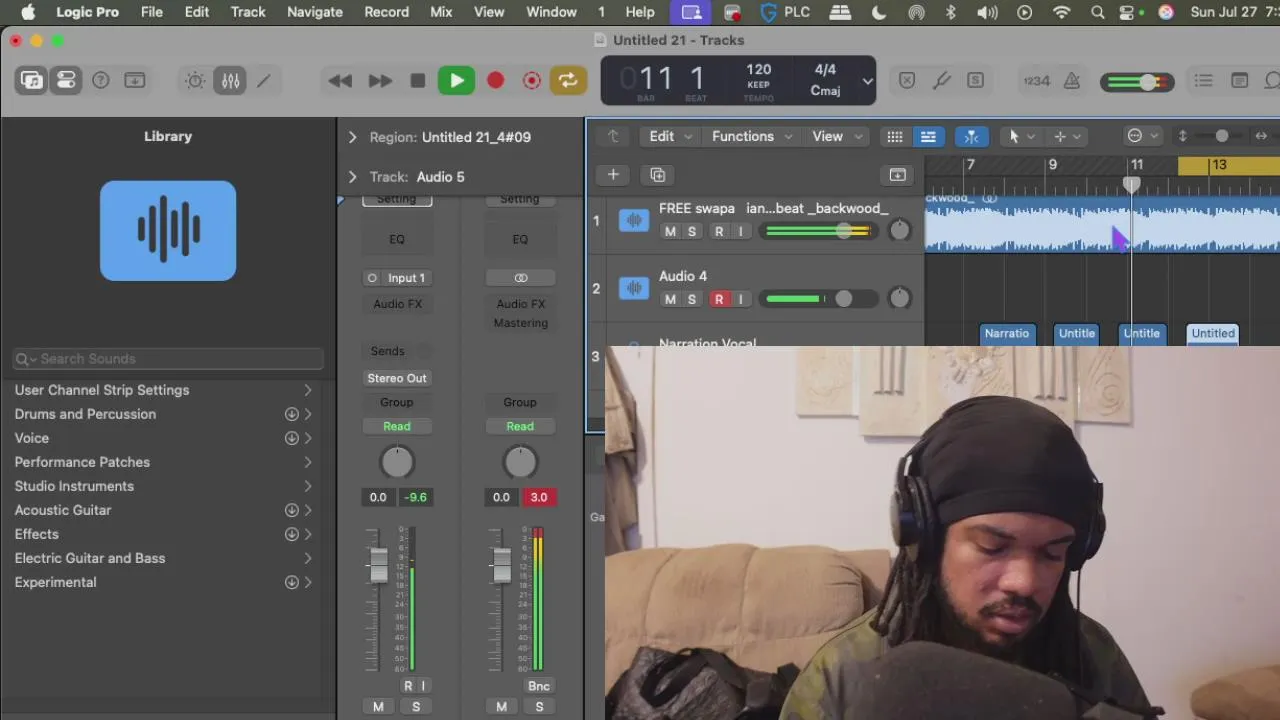
Task: Solo the FREE swapa beat track
Action: [x=691, y=231]
